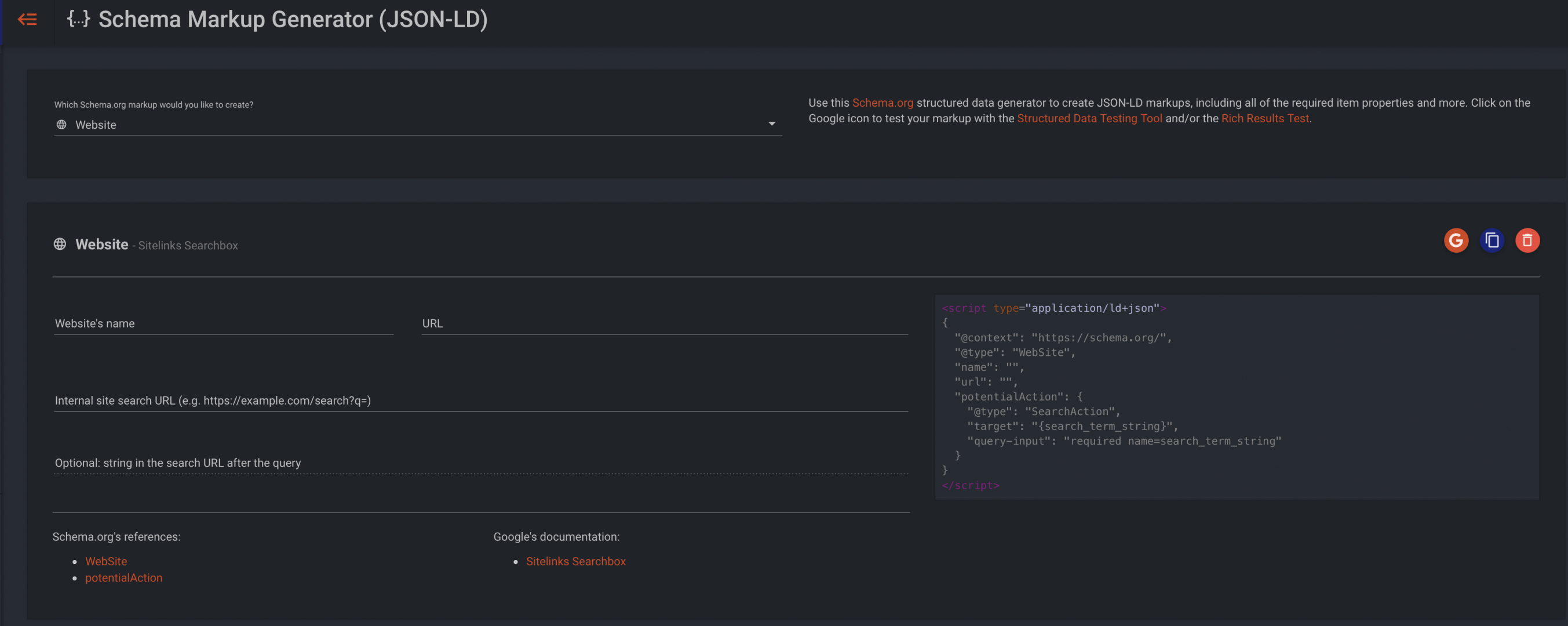Viewport: 1568px width, 626px height.
Task: Click the orange back arrow icon
Action: 27,20
